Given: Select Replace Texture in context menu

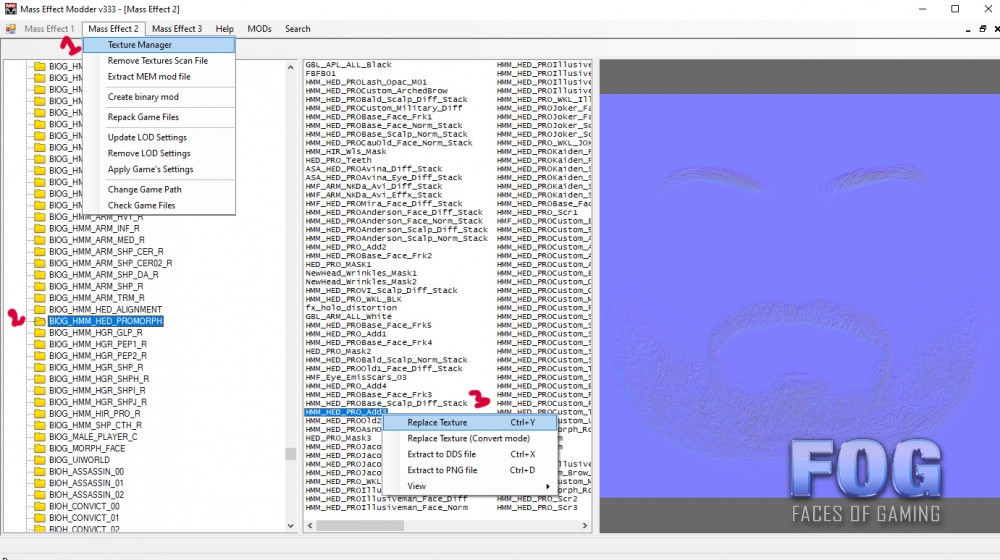Looking at the screenshot, I should click(437, 422).
